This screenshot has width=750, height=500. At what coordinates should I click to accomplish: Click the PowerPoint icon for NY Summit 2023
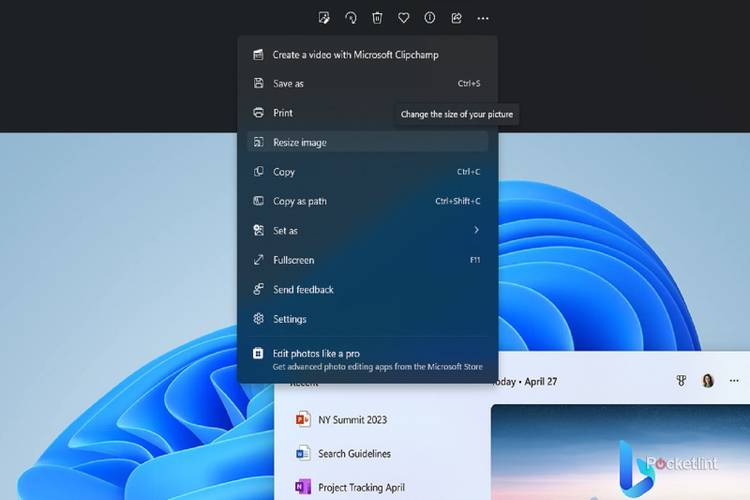[x=302, y=420]
